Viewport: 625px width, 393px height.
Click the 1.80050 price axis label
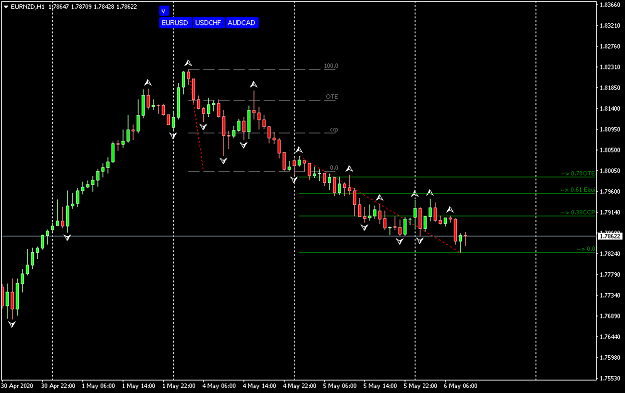coord(610,171)
